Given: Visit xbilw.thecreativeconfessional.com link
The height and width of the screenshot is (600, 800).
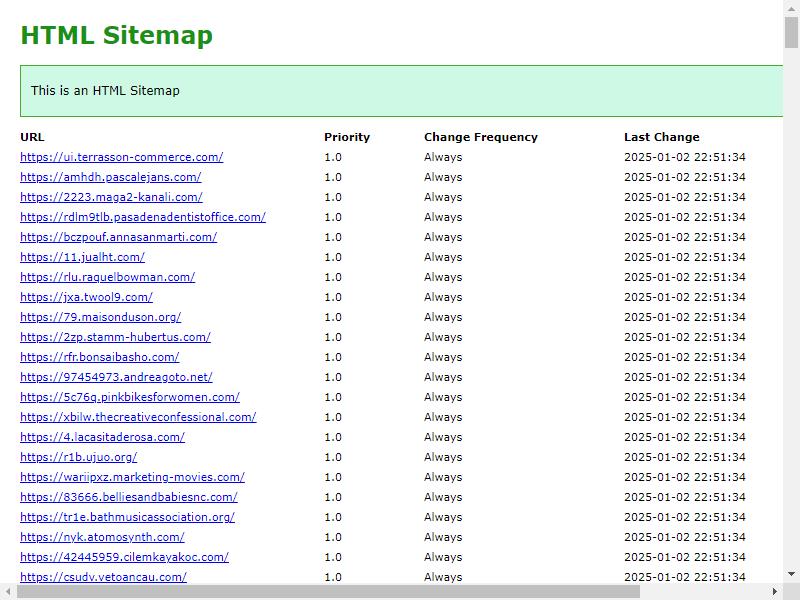Looking at the screenshot, I should [x=138, y=417].
